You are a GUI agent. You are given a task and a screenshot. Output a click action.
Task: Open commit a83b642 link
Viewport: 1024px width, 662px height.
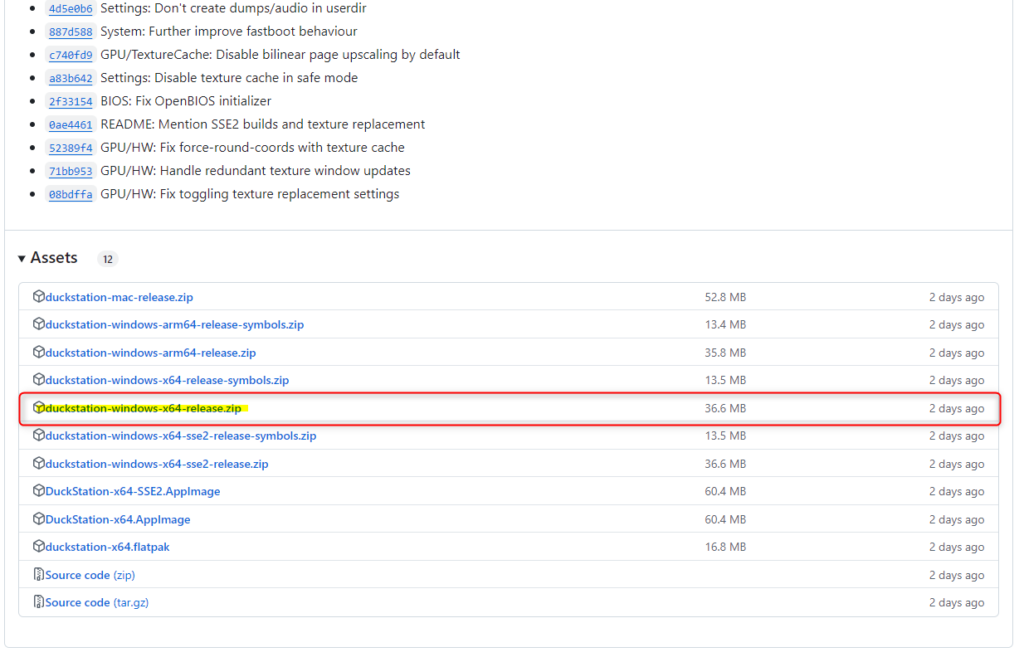[71, 78]
